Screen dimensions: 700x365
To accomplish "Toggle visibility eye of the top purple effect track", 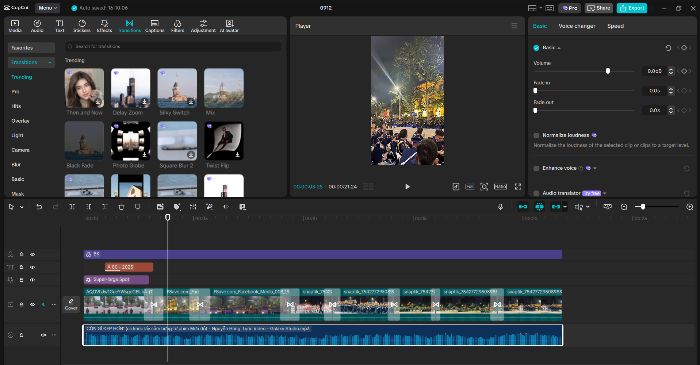I will [32, 254].
